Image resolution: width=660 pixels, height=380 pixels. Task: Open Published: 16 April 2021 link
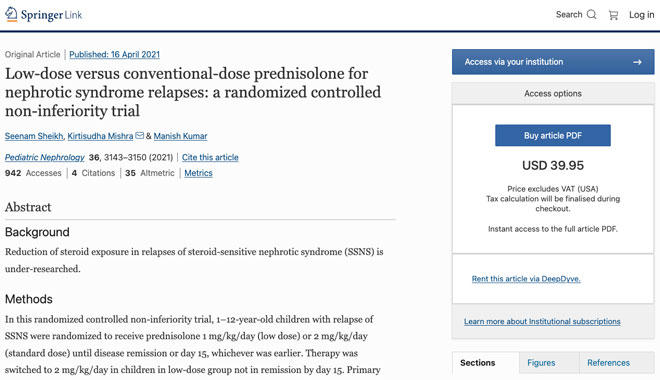114,54
